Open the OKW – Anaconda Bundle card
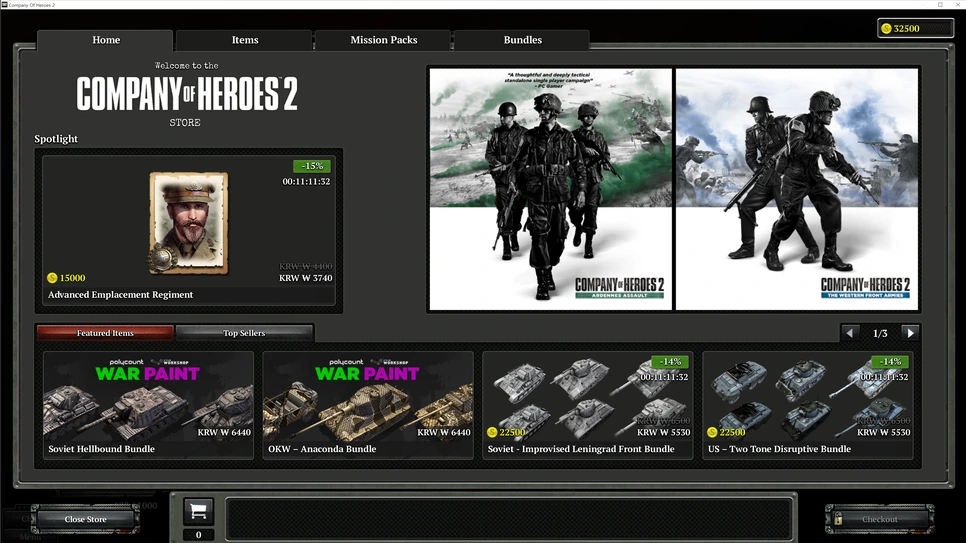 [x=368, y=405]
